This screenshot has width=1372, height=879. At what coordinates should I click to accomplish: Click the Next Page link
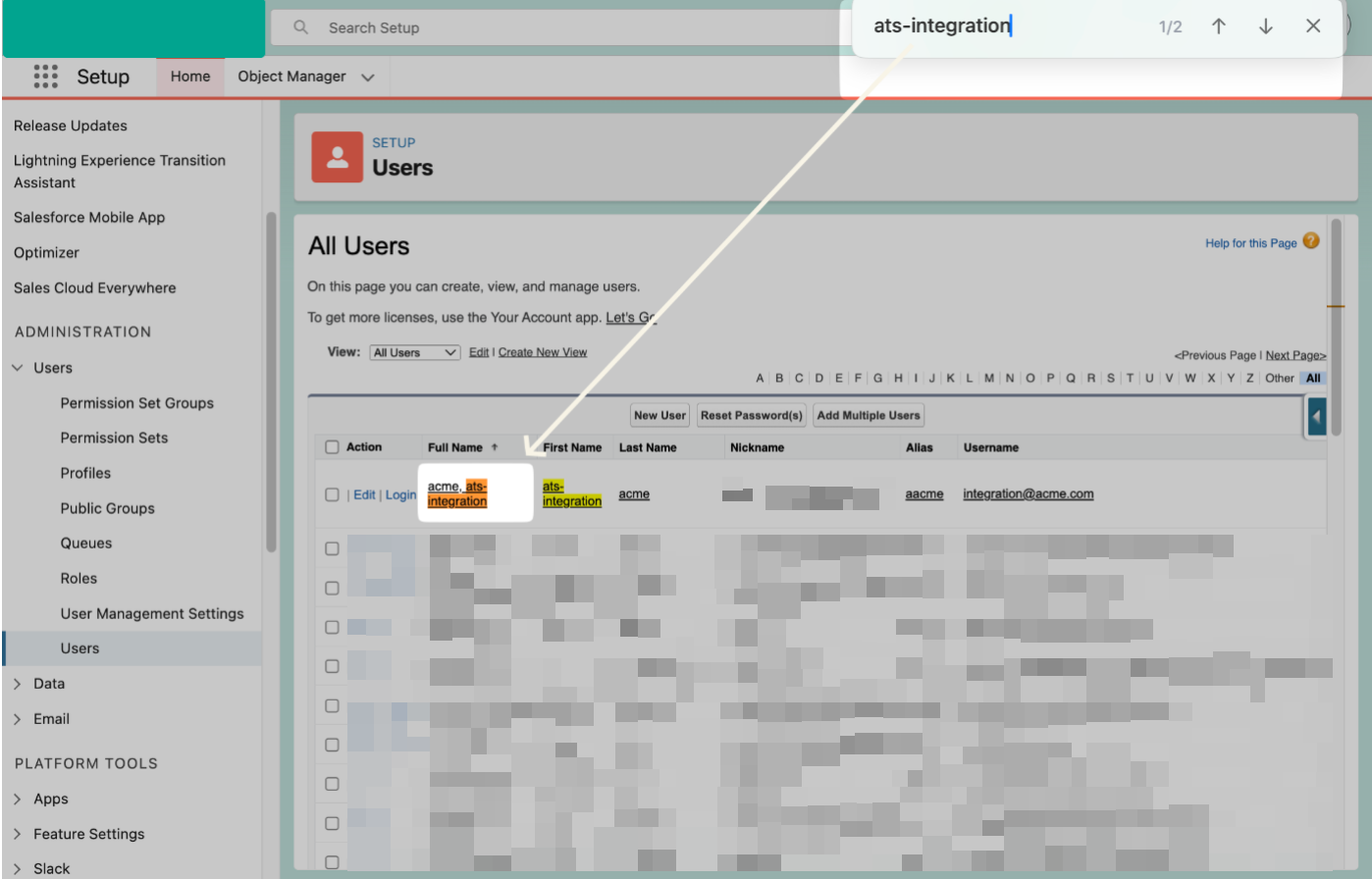pyautogui.click(x=1295, y=355)
